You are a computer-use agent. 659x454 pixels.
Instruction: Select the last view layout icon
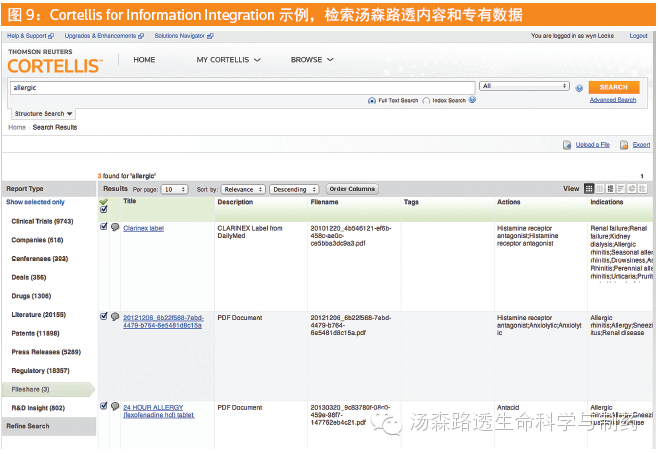(x=642, y=189)
